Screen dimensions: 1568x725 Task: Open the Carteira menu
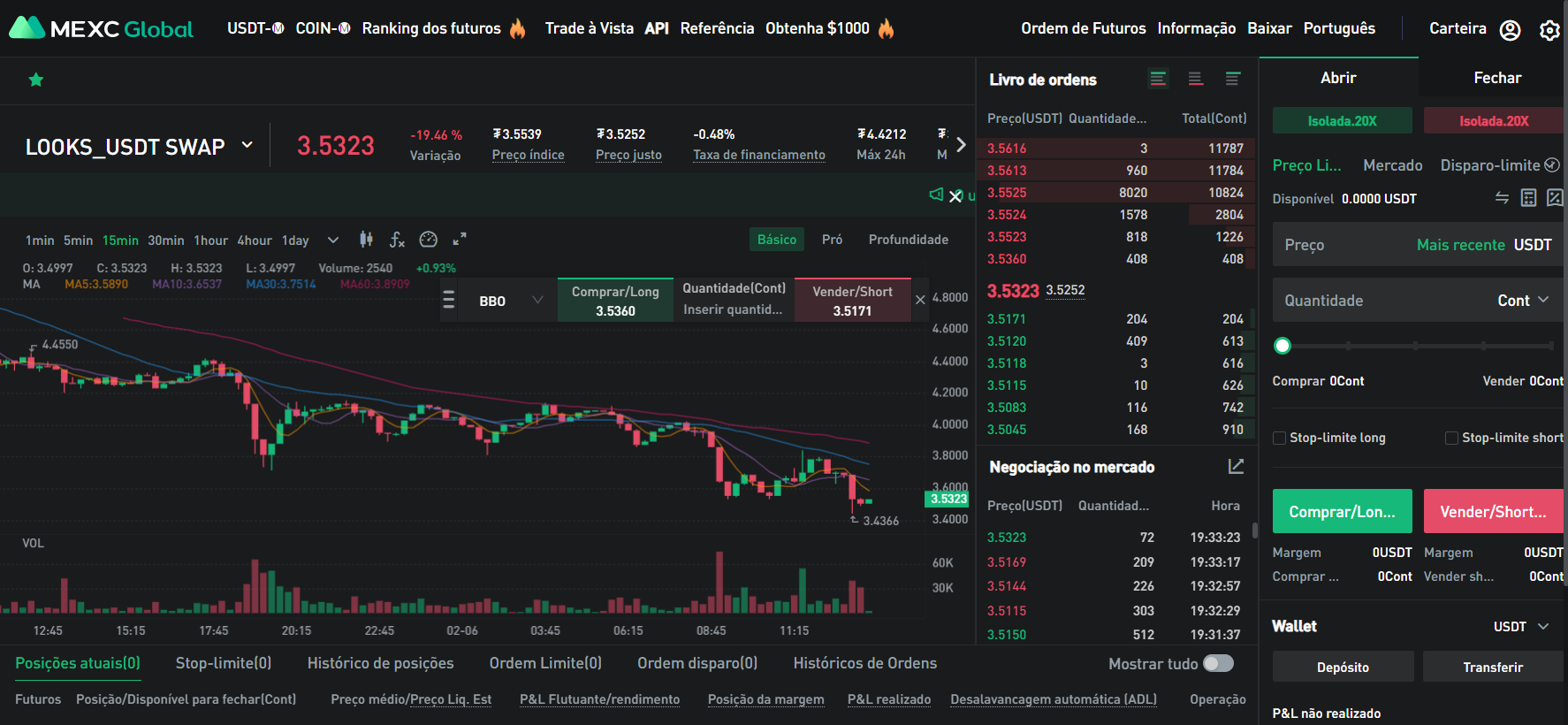click(x=1458, y=28)
